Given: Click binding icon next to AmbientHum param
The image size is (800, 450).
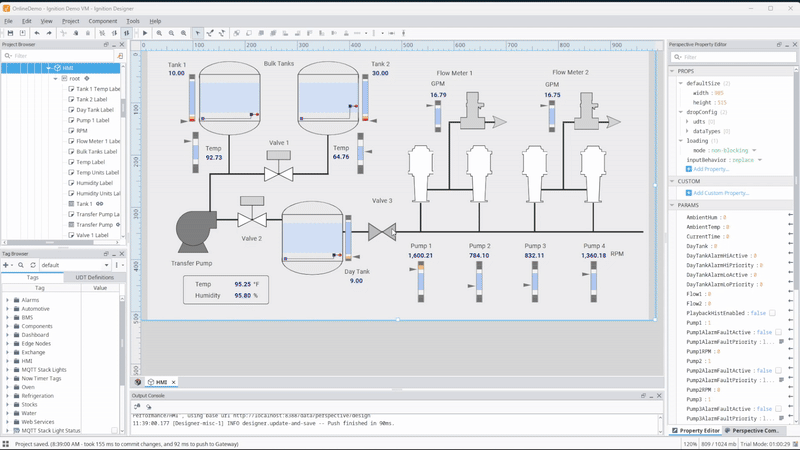Looking at the screenshot, I should (790, 217).
